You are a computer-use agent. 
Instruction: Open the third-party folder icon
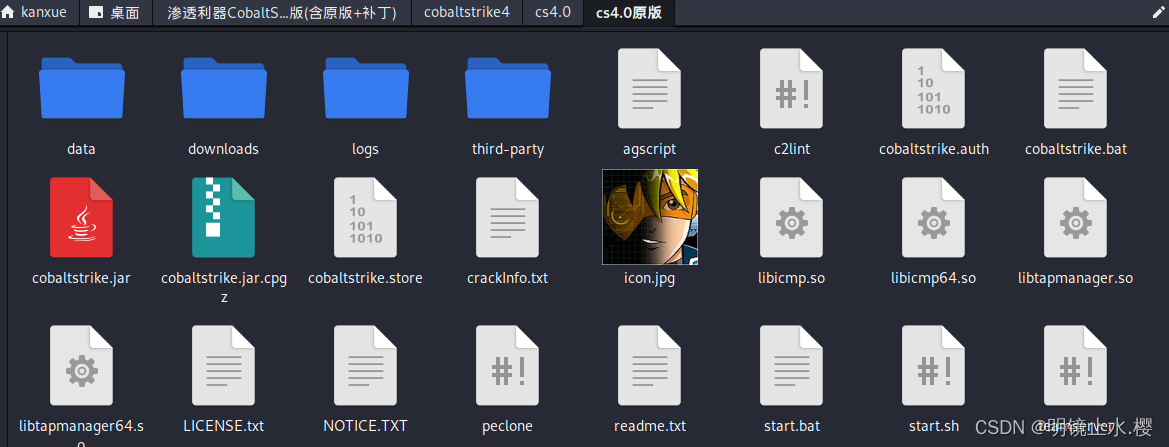point(508,89)
